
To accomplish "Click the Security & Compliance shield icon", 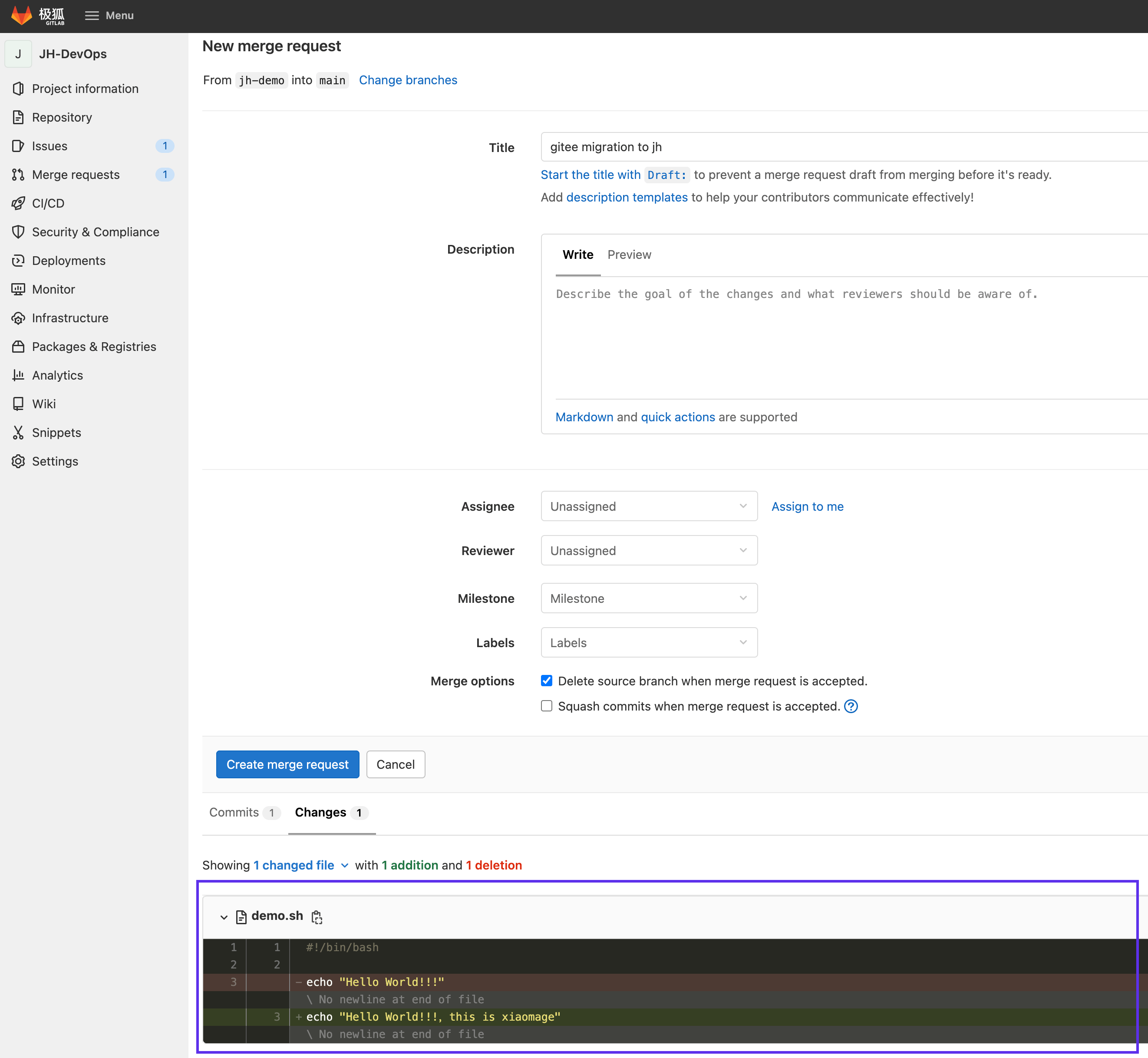I will point(18,232).
